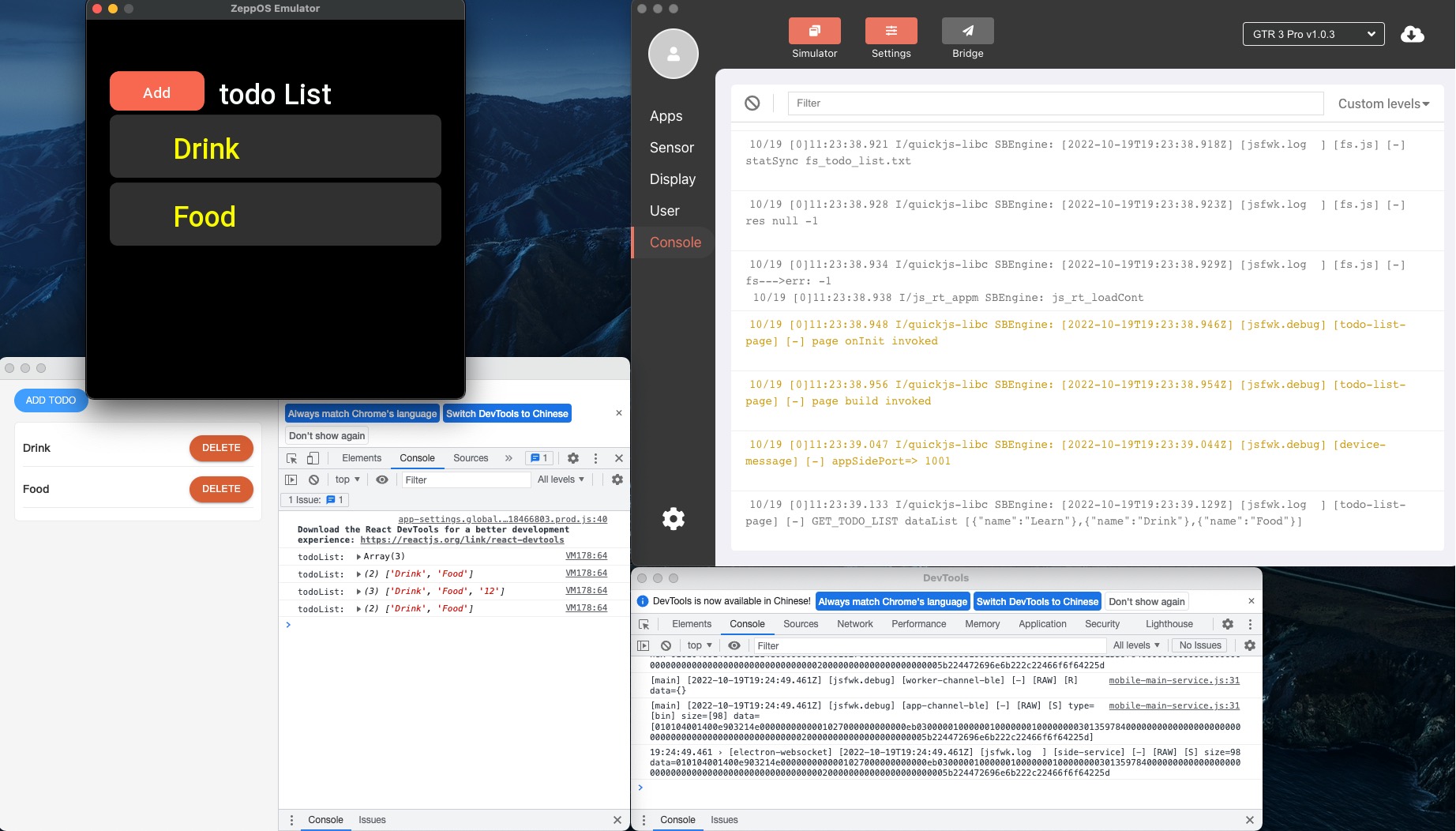Image resolution: width=1456 pixels, height=831 pixels.
Task: Open the GTR 3 Pro version dropdown
Action: [x=1313, y=34]
